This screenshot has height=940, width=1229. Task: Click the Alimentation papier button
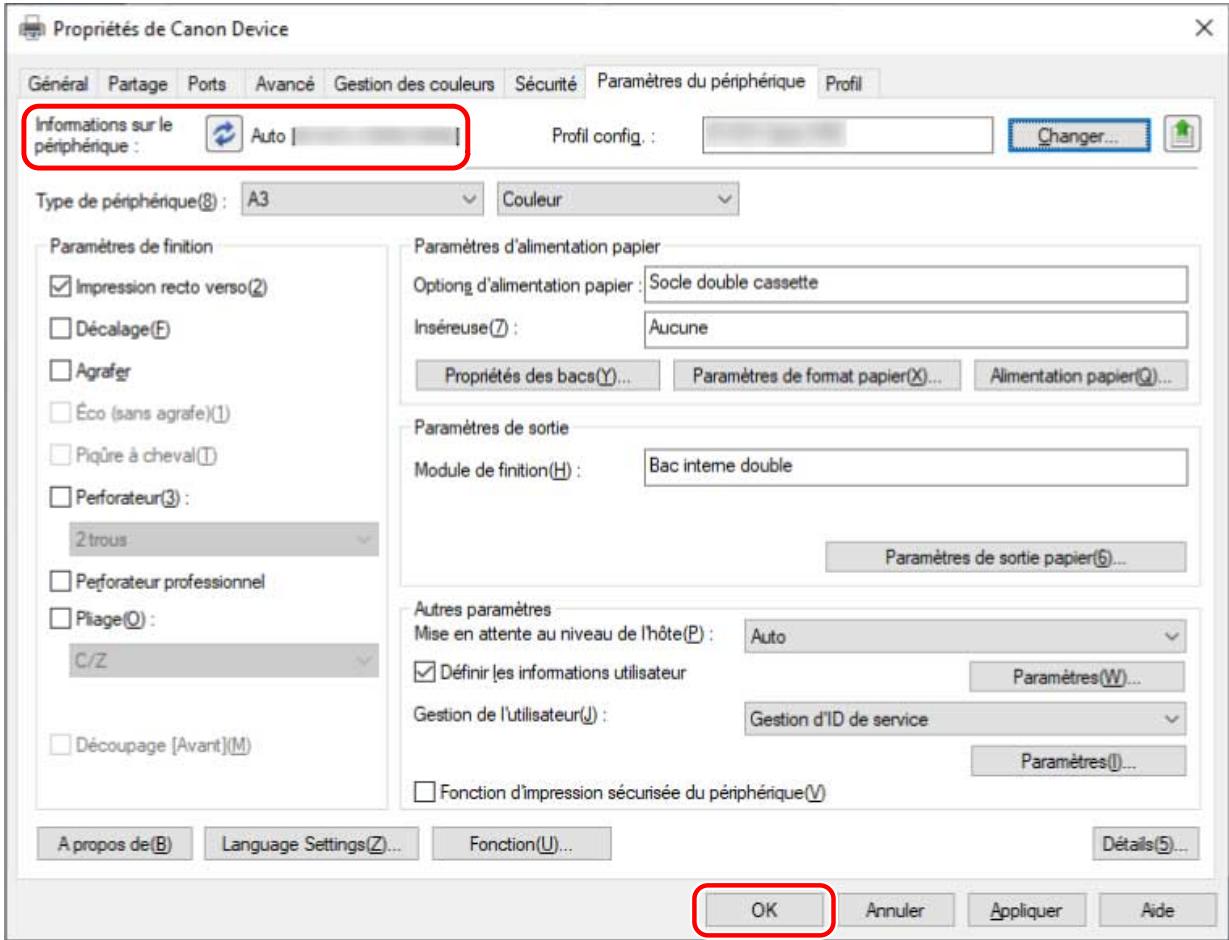pos(1080,377)
